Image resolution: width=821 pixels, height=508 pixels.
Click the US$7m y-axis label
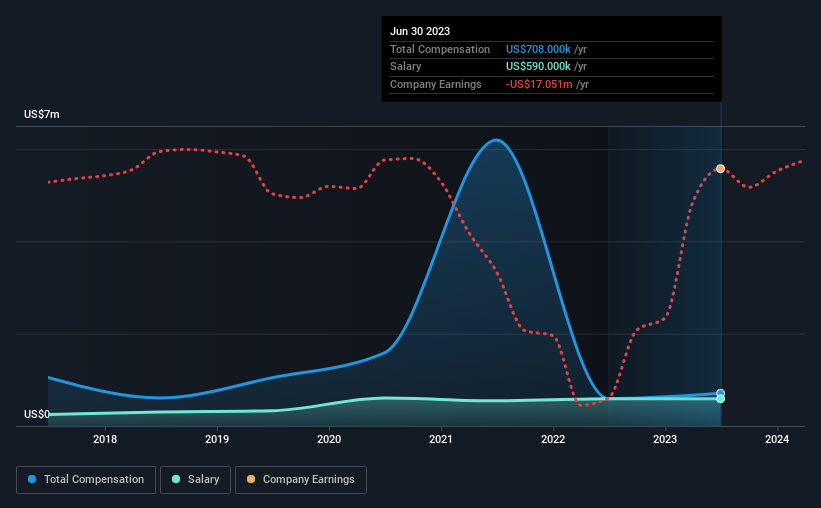(x=42, y=114)
